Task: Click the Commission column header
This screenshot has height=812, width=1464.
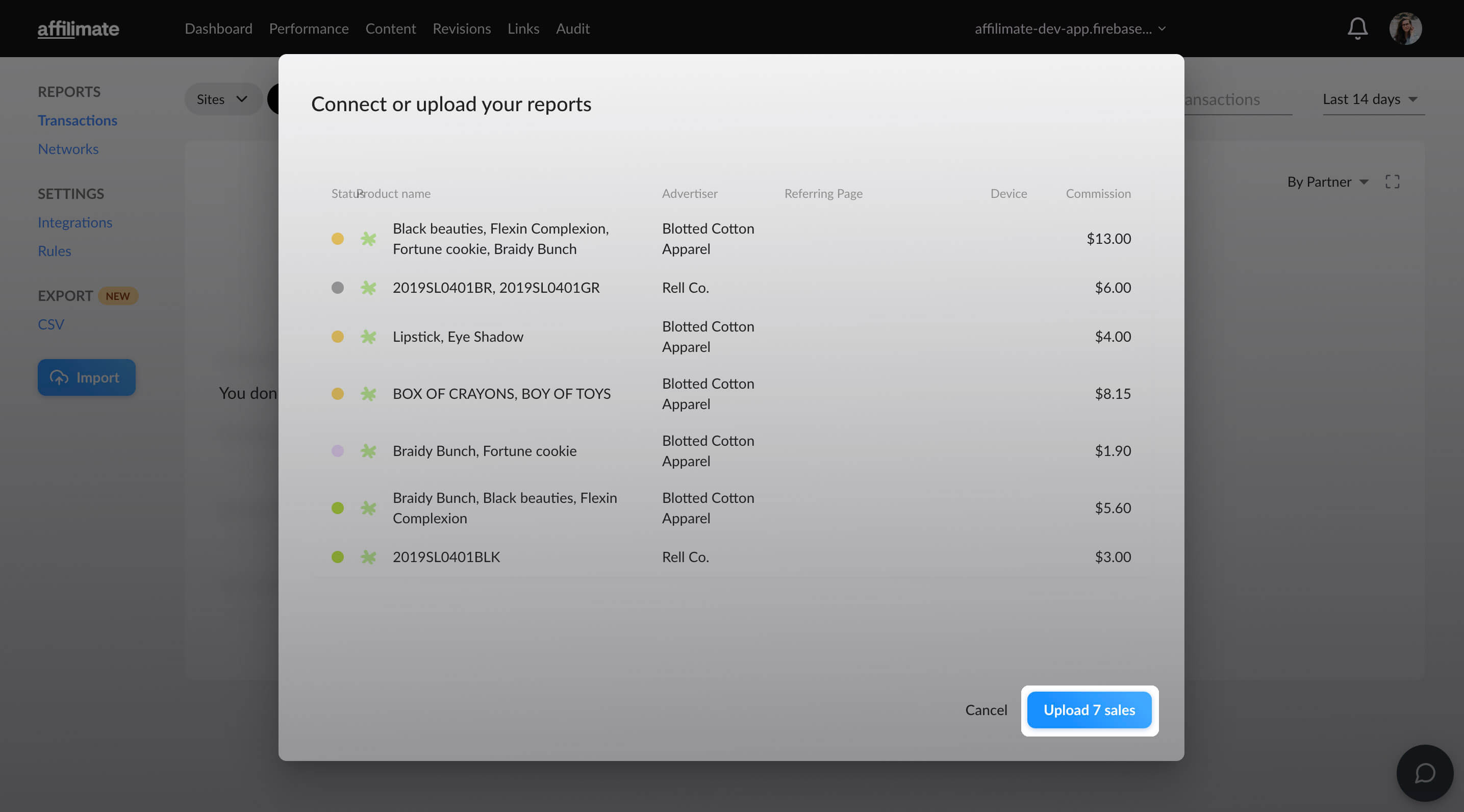Action: [x=1098, y=194]
